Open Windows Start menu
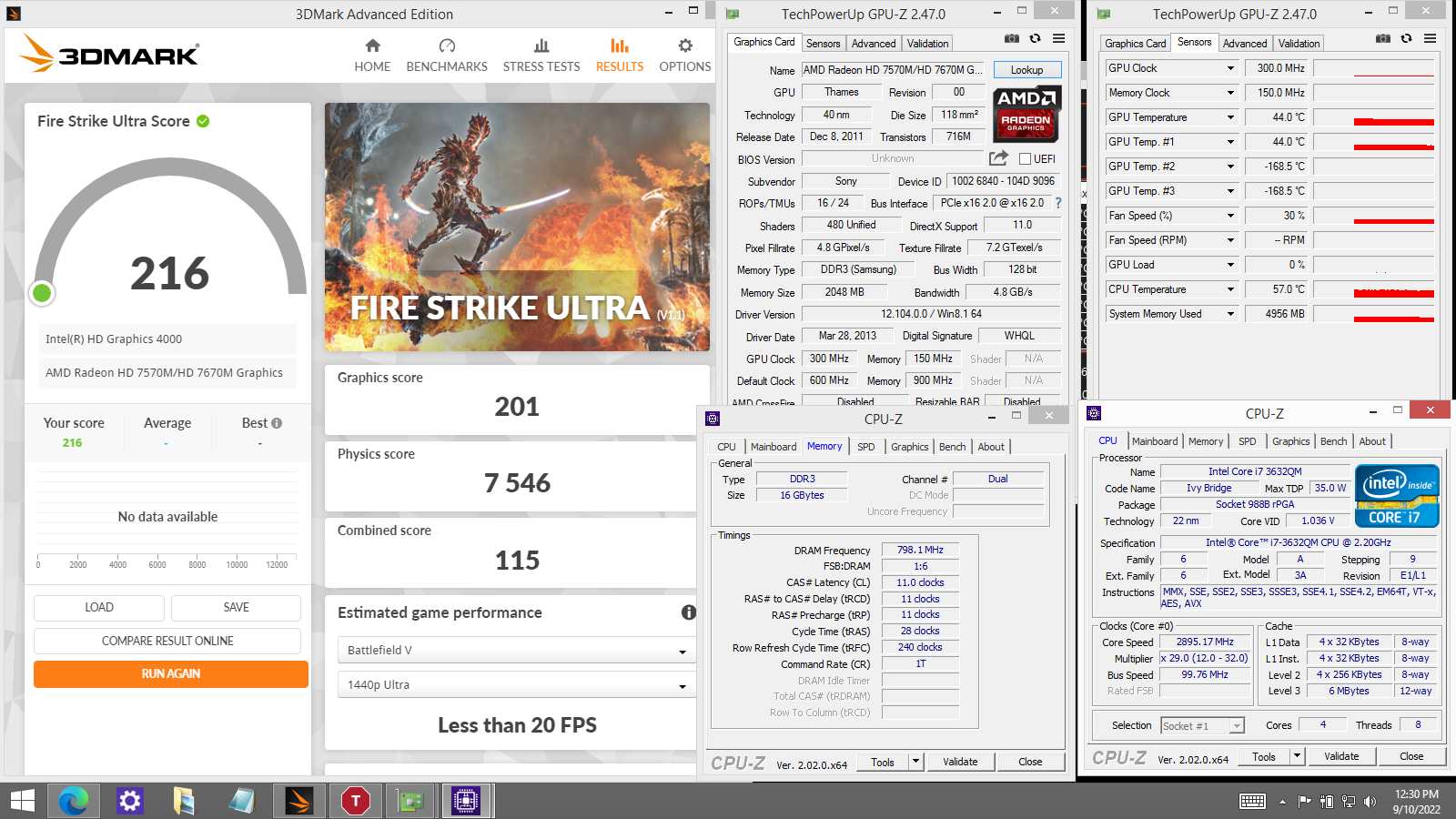 click(x=22, y=801)
